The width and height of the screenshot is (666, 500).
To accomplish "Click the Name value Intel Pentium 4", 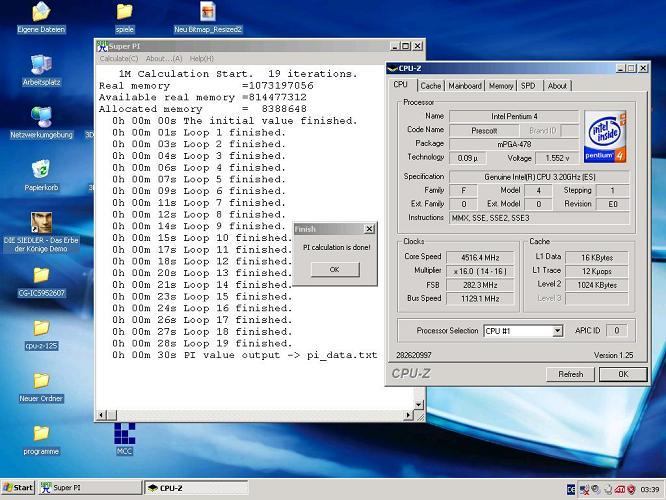I will click(514, 116).
